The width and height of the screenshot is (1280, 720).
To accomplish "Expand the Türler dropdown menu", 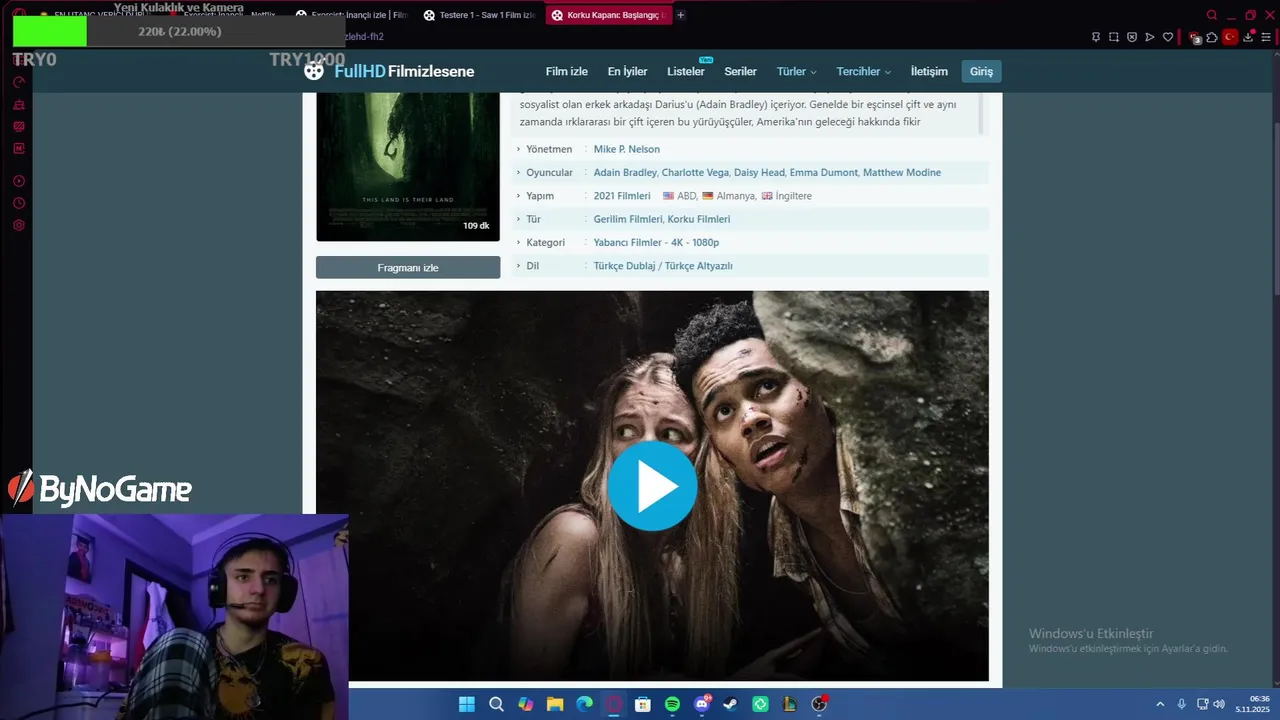I will coord(796,71).
